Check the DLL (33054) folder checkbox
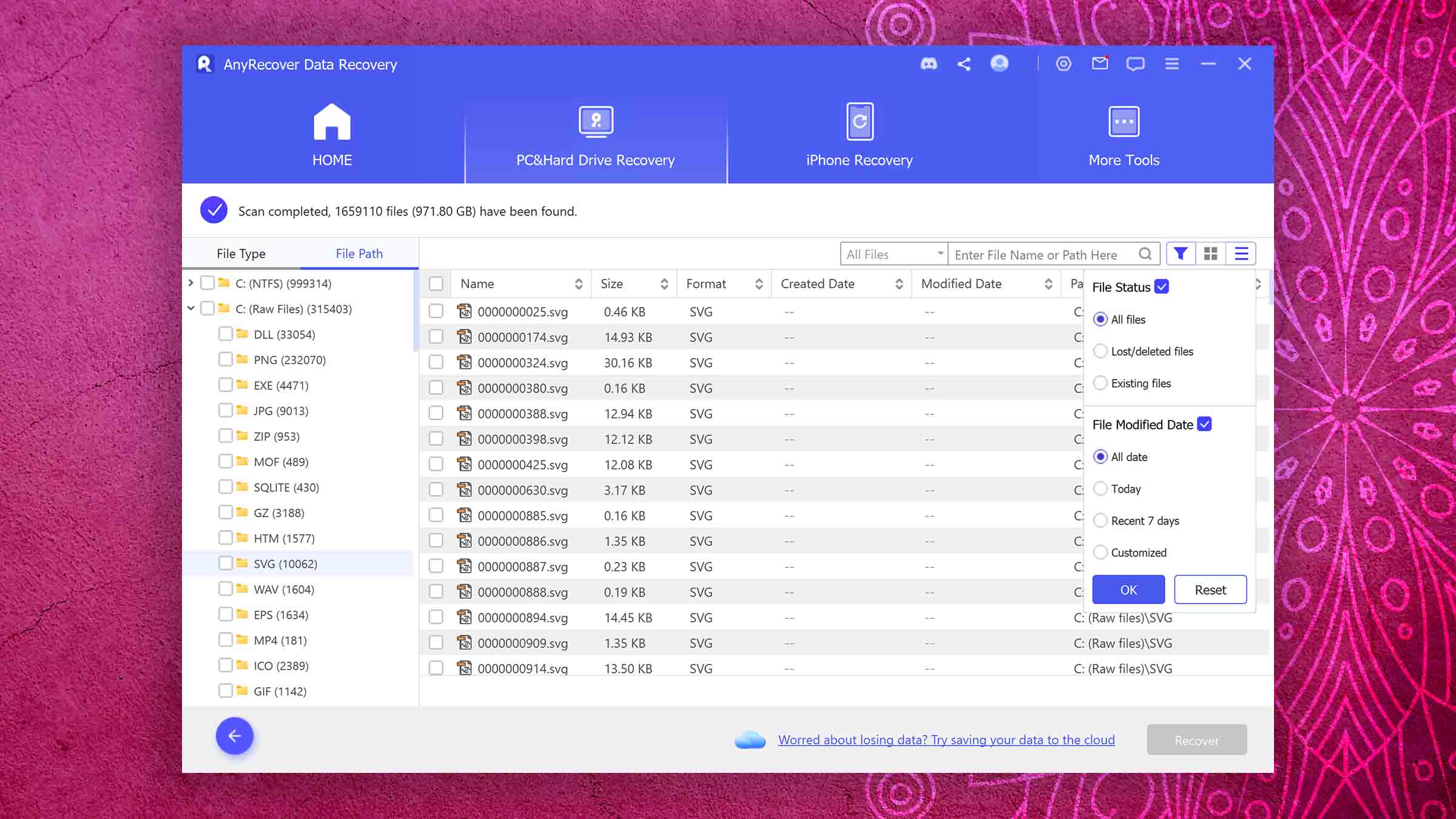Screen dimensions: 1456x819 (x=225, y=334)
